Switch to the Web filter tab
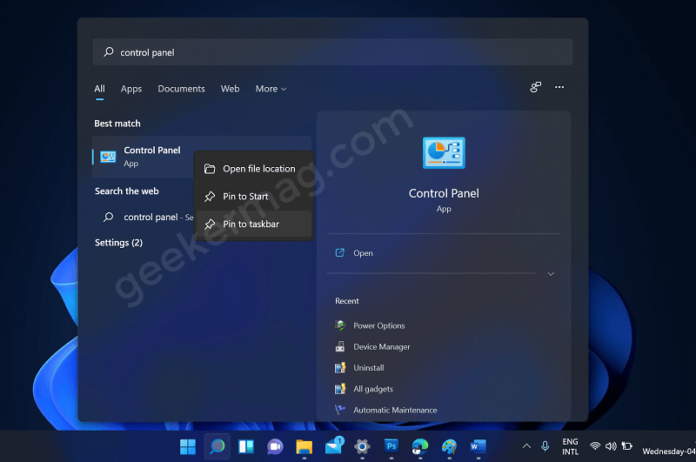The height and width of the screenshot is (462, 696). coord(230,89)
